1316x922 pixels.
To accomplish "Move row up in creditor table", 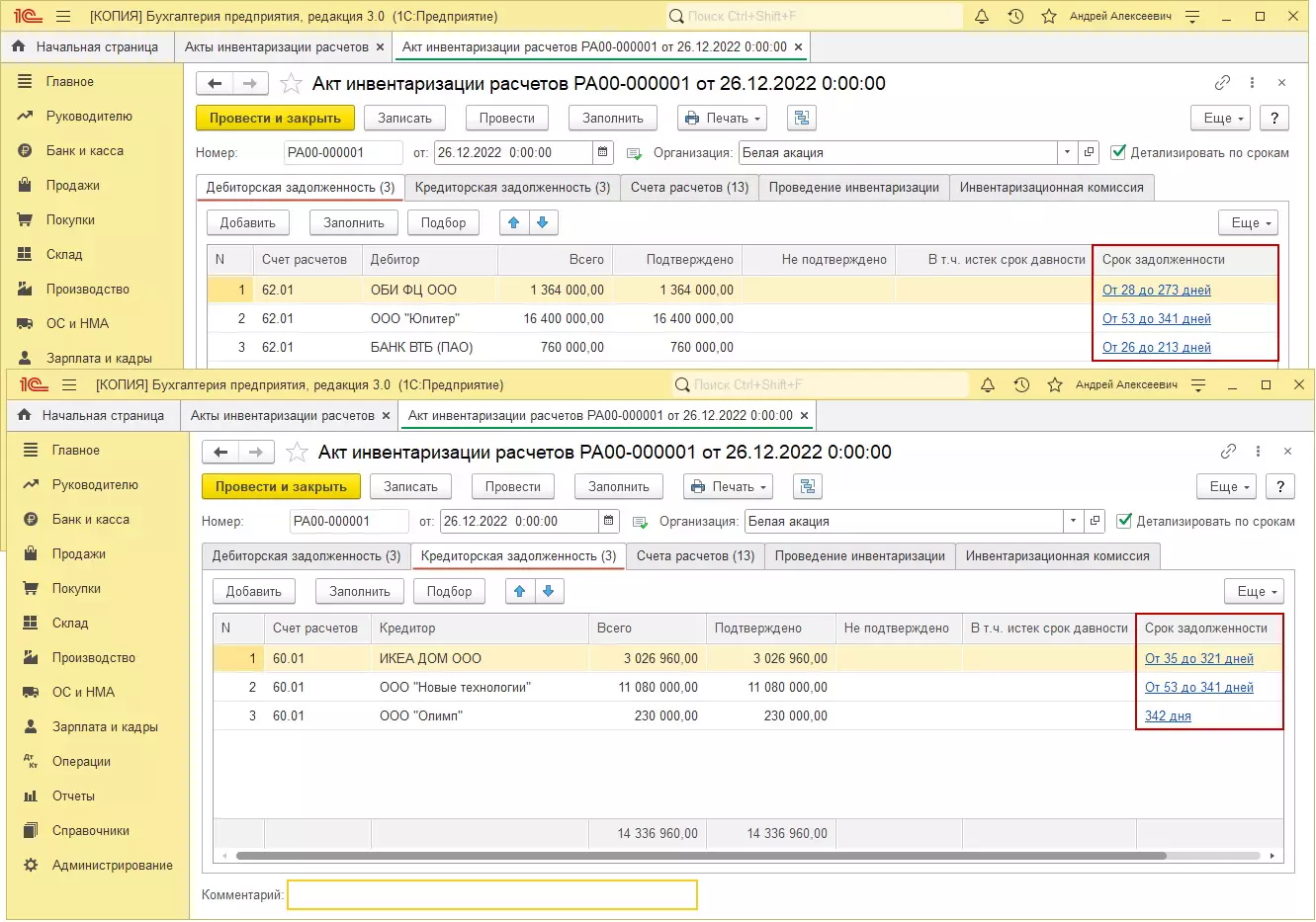I will click(x=519, y=592).
